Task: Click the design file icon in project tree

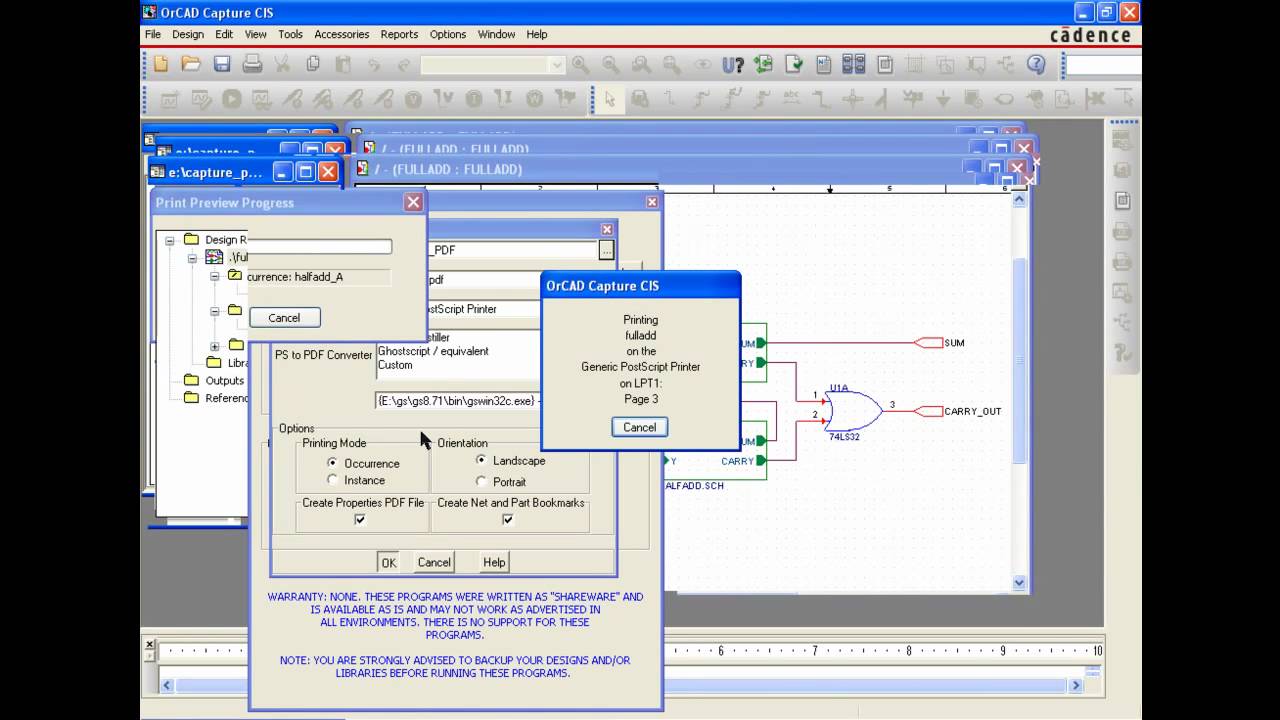Action: tap(214, 257)
